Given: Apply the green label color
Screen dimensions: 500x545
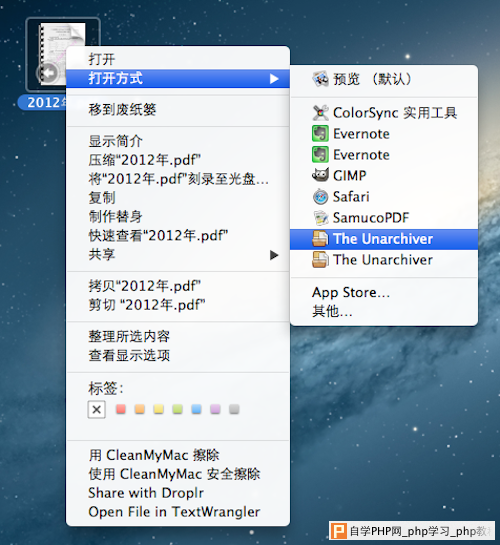Looking at the screenshot, I should 178,409.
